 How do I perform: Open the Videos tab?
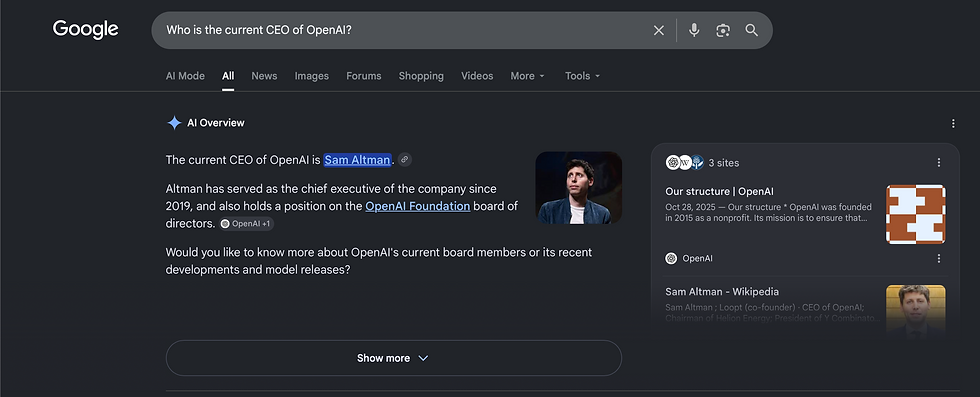478,76
